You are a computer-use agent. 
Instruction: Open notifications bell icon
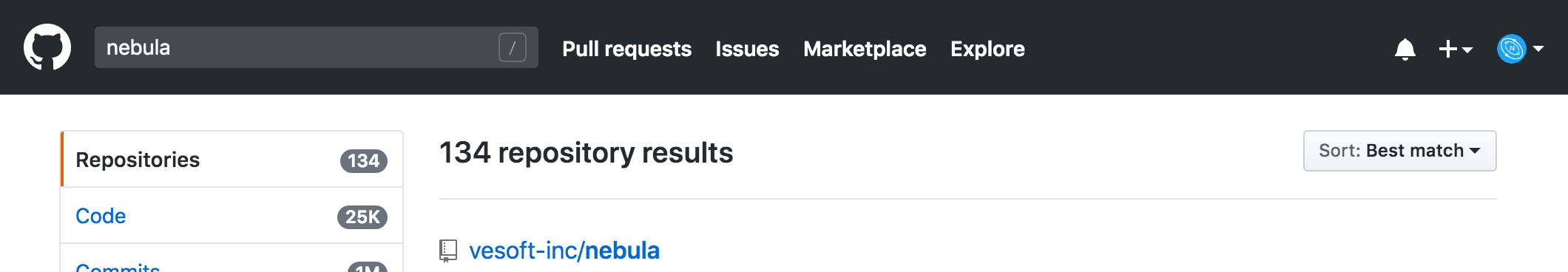click(x=1405, y=50)
